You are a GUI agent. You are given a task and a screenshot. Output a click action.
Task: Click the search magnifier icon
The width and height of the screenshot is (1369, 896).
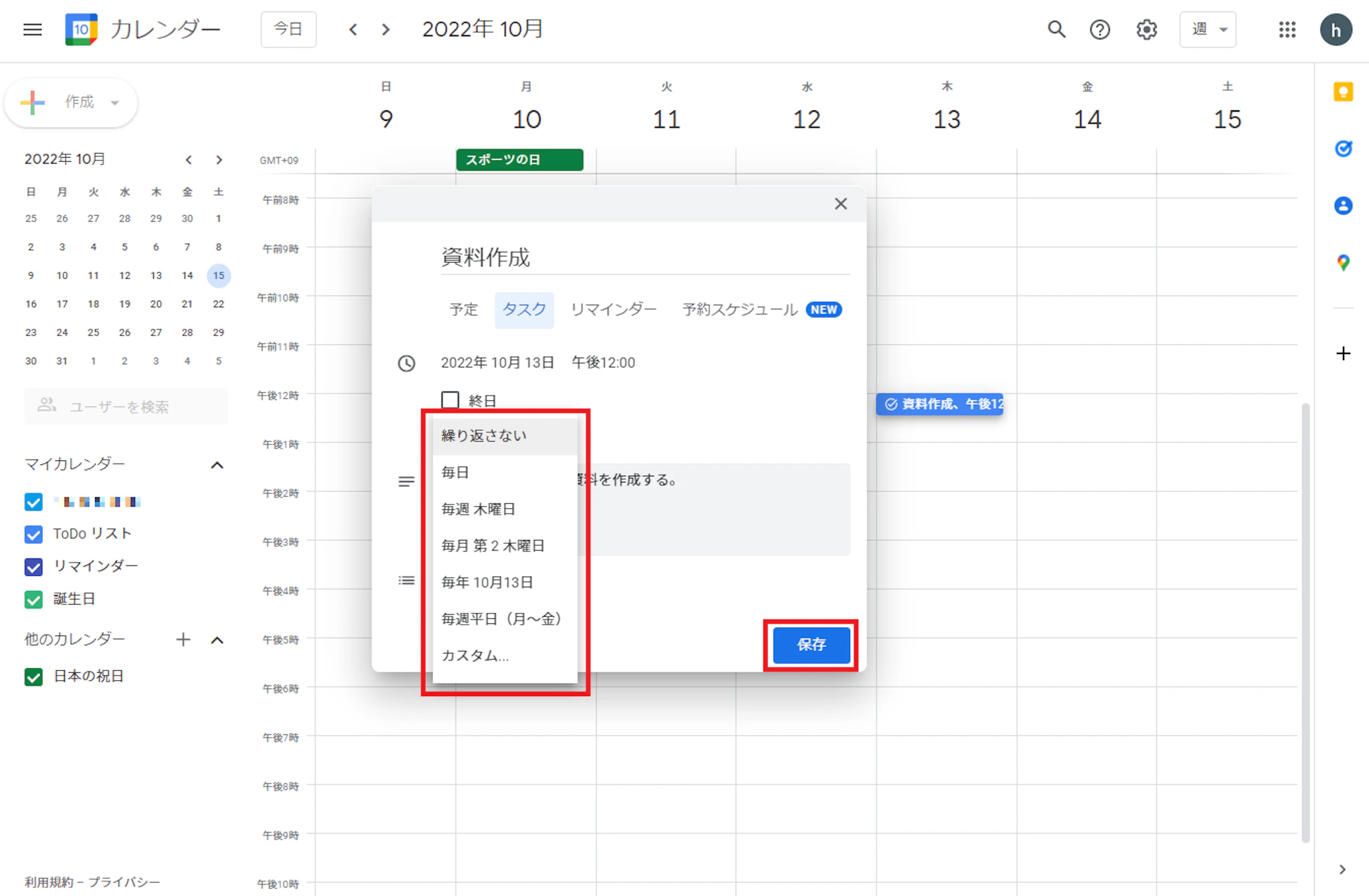[1056, 29]
